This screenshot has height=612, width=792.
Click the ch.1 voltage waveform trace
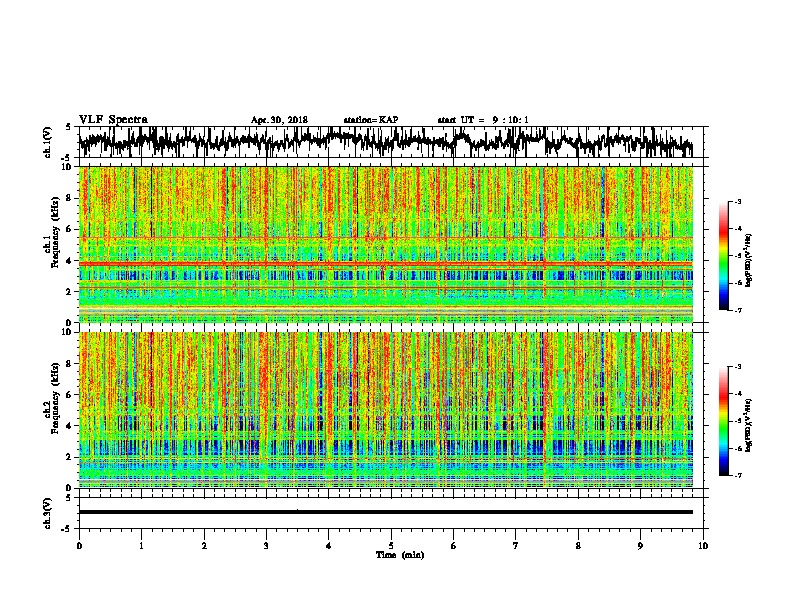coord(385,141)
